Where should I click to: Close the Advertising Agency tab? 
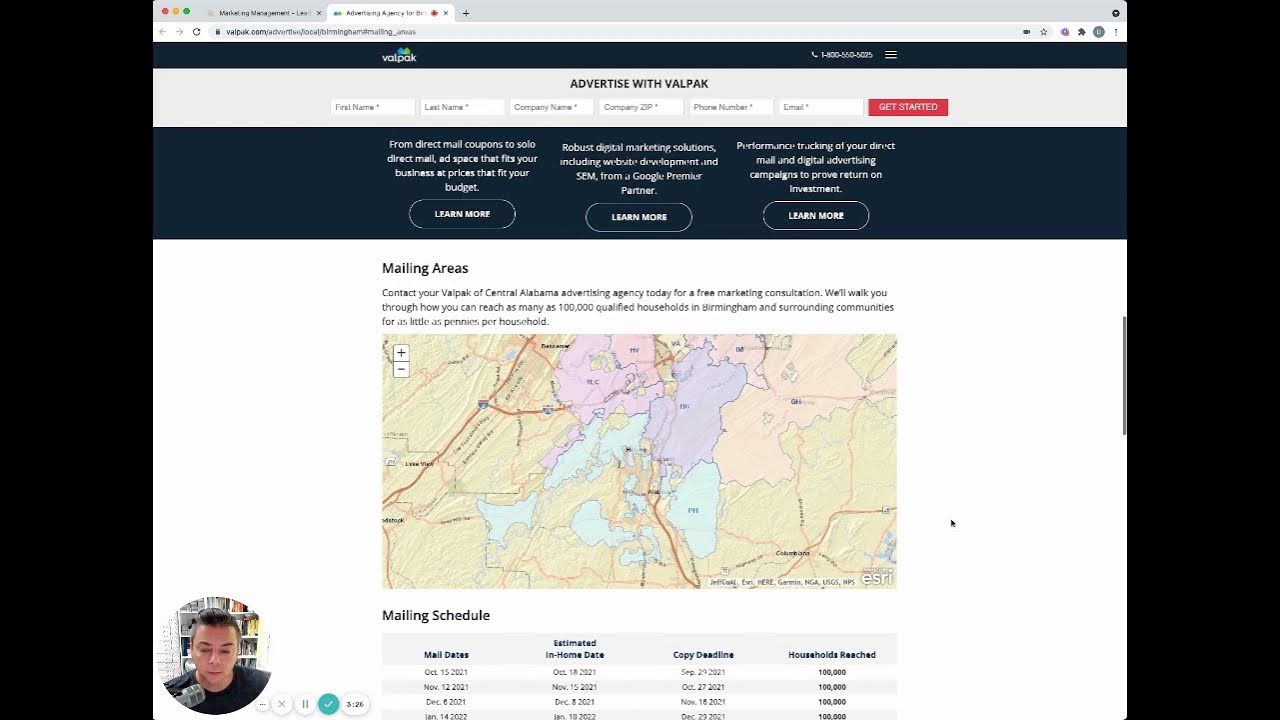click(x=446, y=13)
